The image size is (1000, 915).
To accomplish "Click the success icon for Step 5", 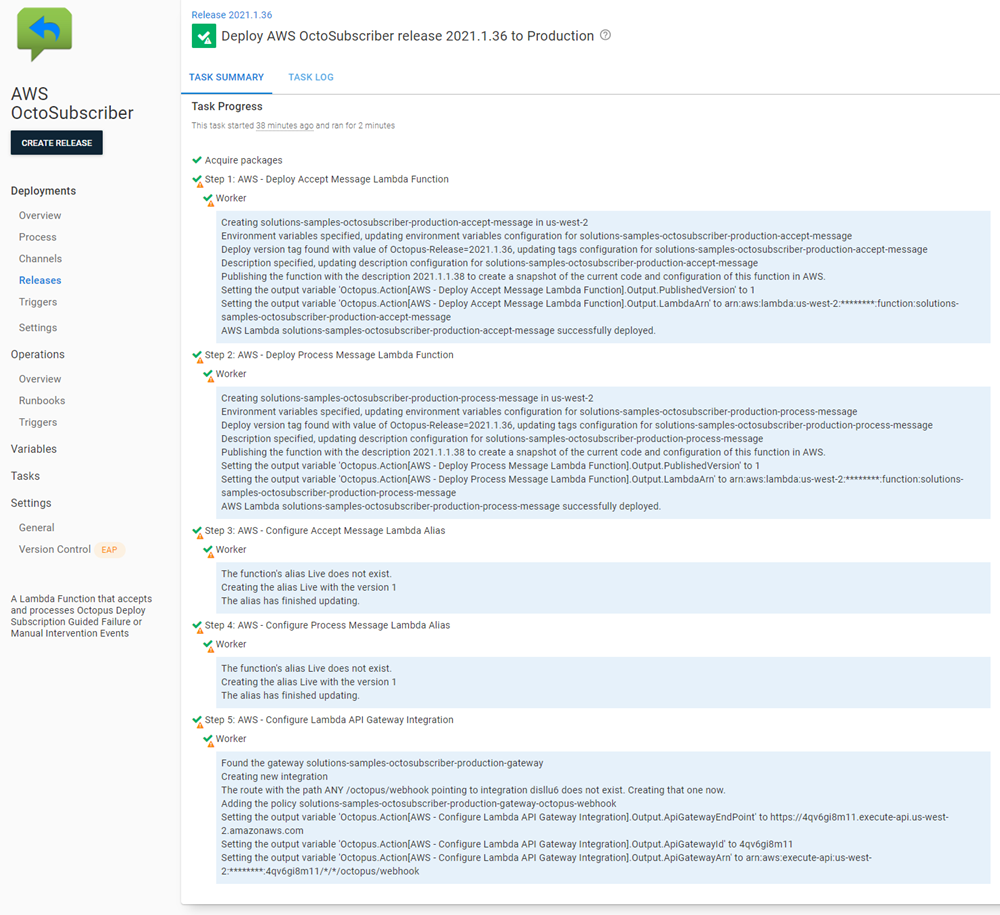I will 196,719.
